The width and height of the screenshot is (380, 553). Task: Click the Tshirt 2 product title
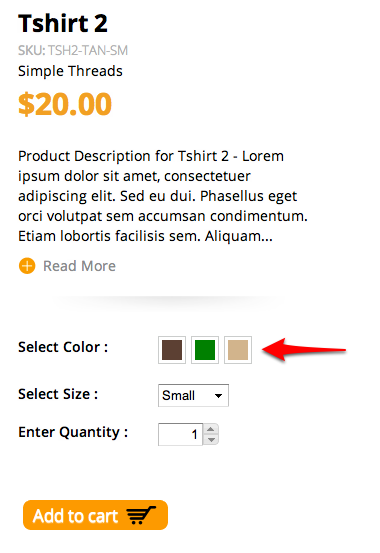[x=63, y=23]
